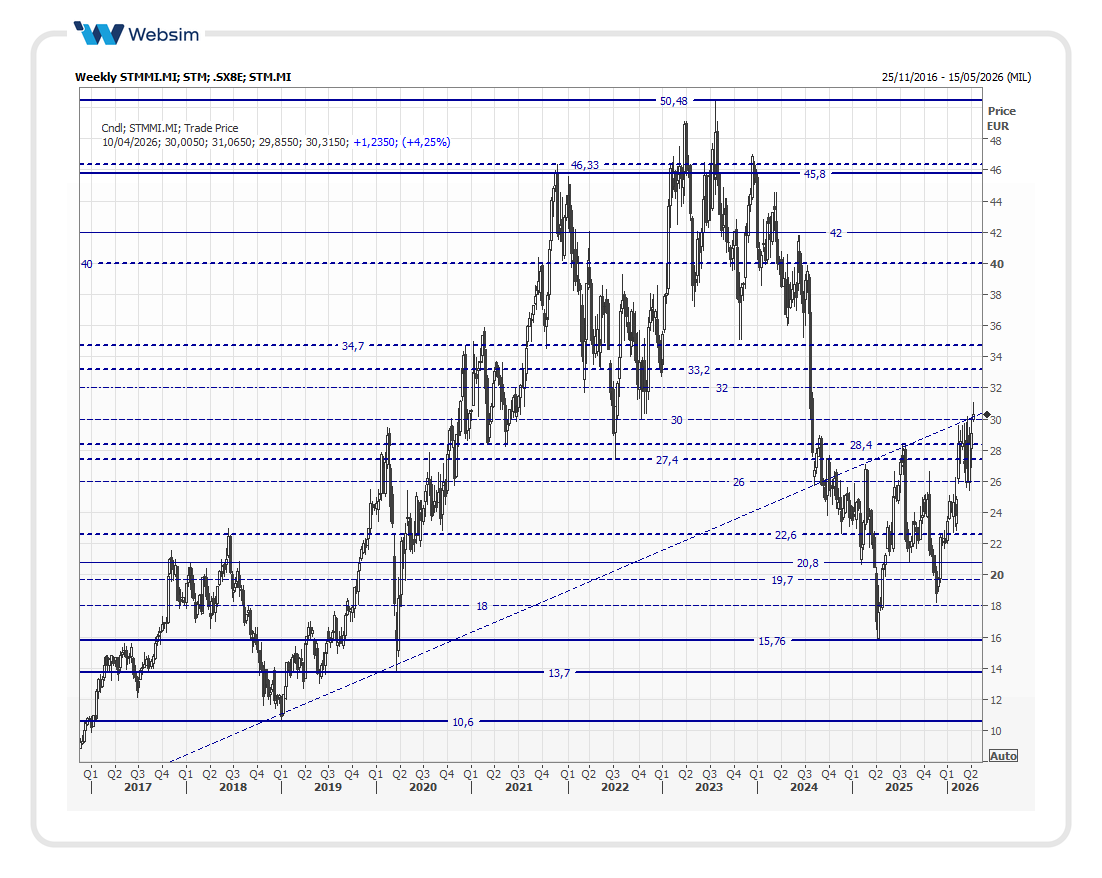This screenshot has width=1102, height=878.
Task: Select the 28,4 level label
Action: click(x=861, y=444)
